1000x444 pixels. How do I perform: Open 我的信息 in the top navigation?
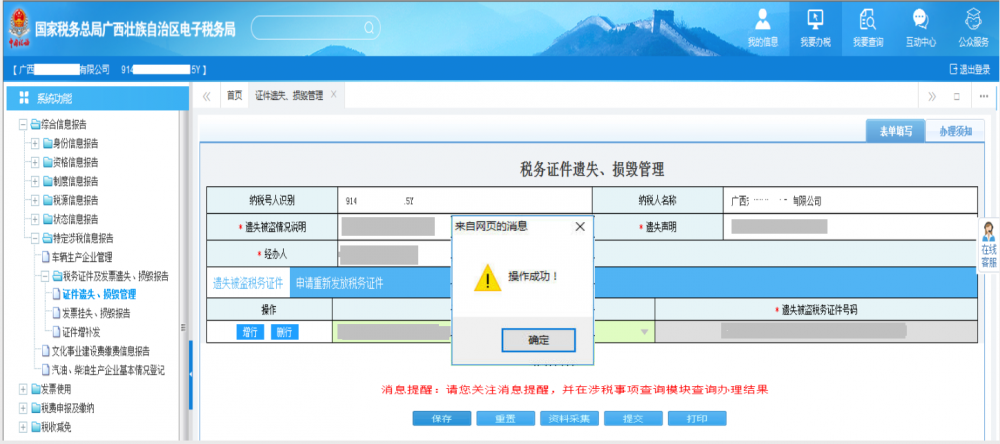762,26
